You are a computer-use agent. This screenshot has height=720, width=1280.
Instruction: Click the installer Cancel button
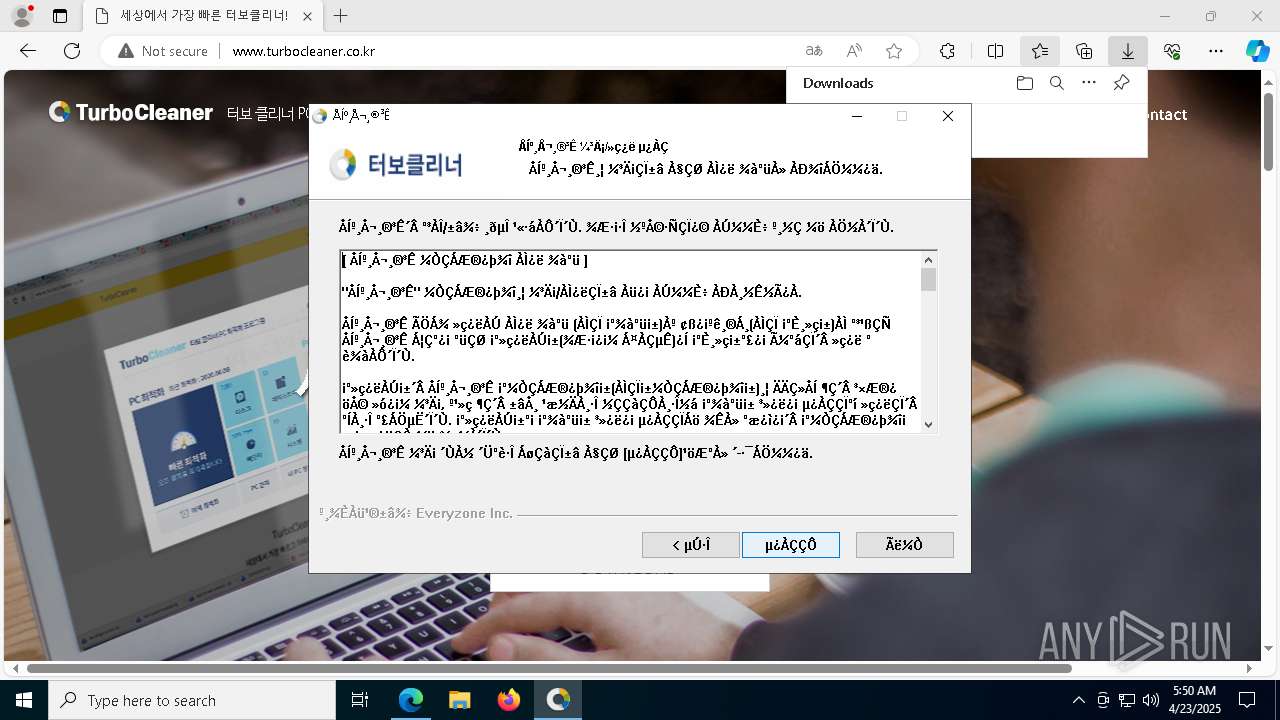pos(904,545)
